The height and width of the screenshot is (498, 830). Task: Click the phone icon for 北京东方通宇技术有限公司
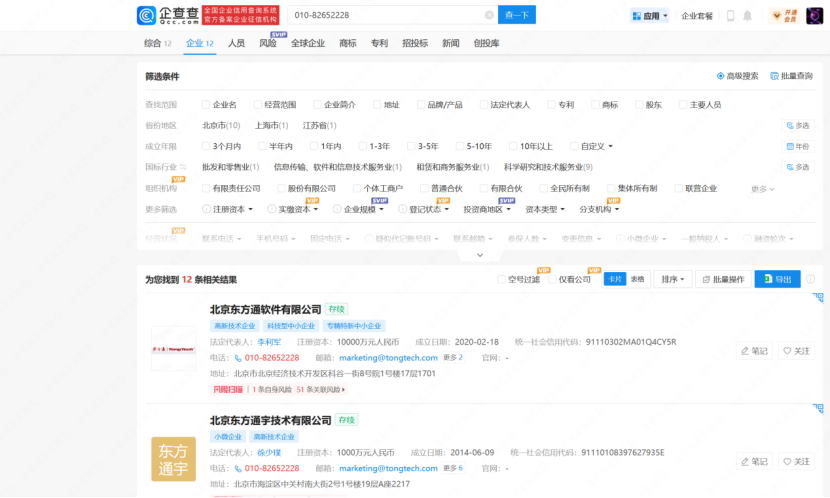click(238, 469)
